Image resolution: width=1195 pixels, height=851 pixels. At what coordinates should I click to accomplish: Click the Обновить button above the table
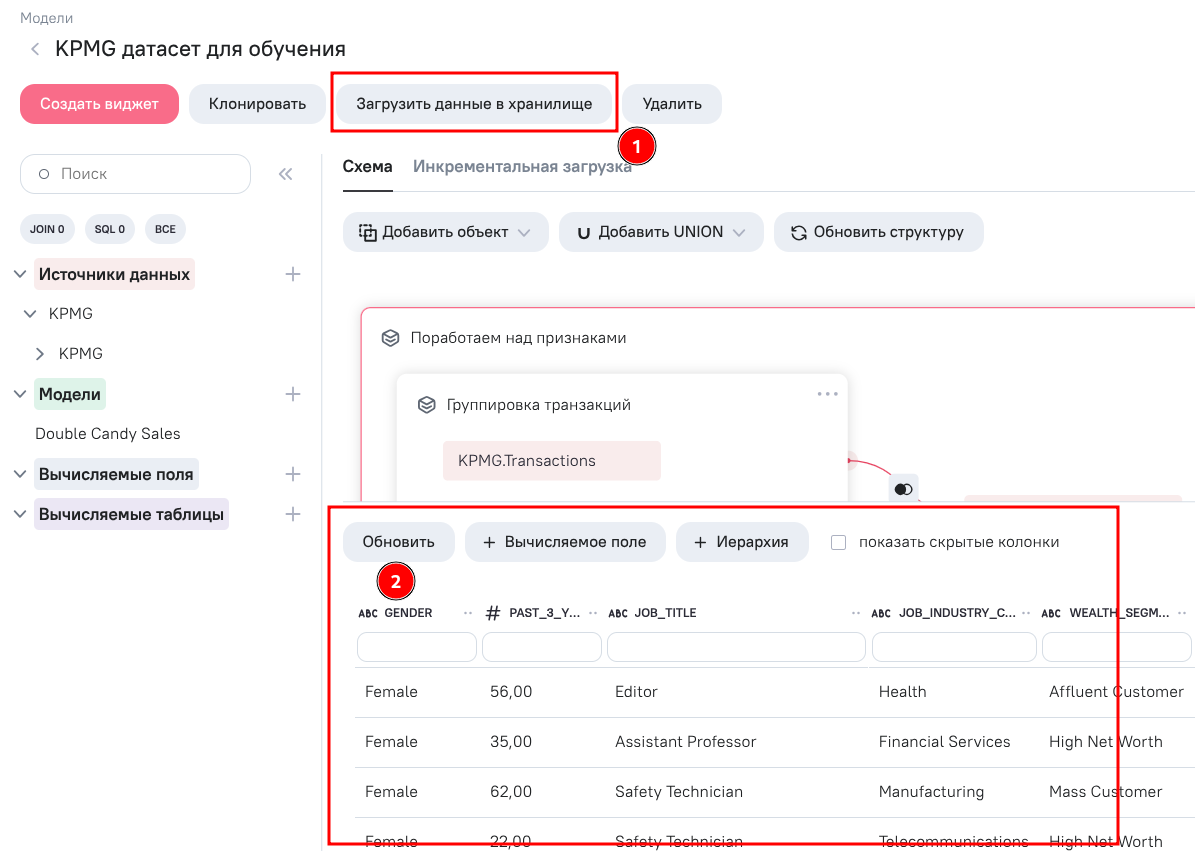399,542
